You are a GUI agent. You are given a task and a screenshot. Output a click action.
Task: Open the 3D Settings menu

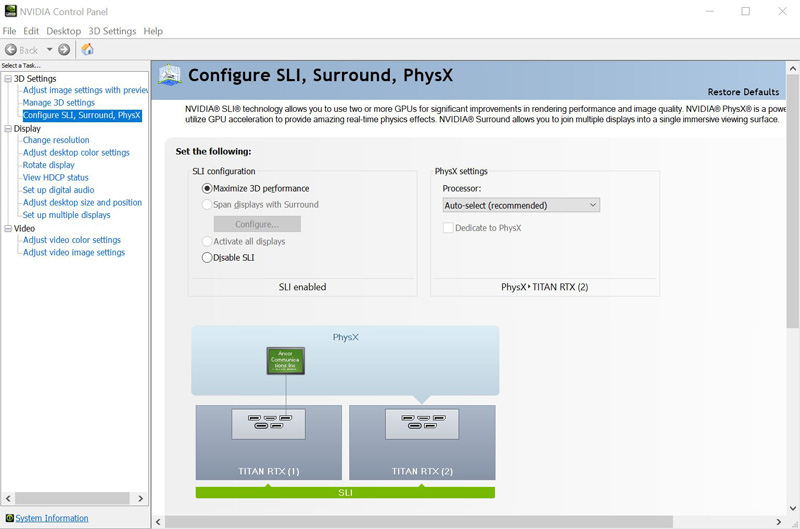(112, 31)
